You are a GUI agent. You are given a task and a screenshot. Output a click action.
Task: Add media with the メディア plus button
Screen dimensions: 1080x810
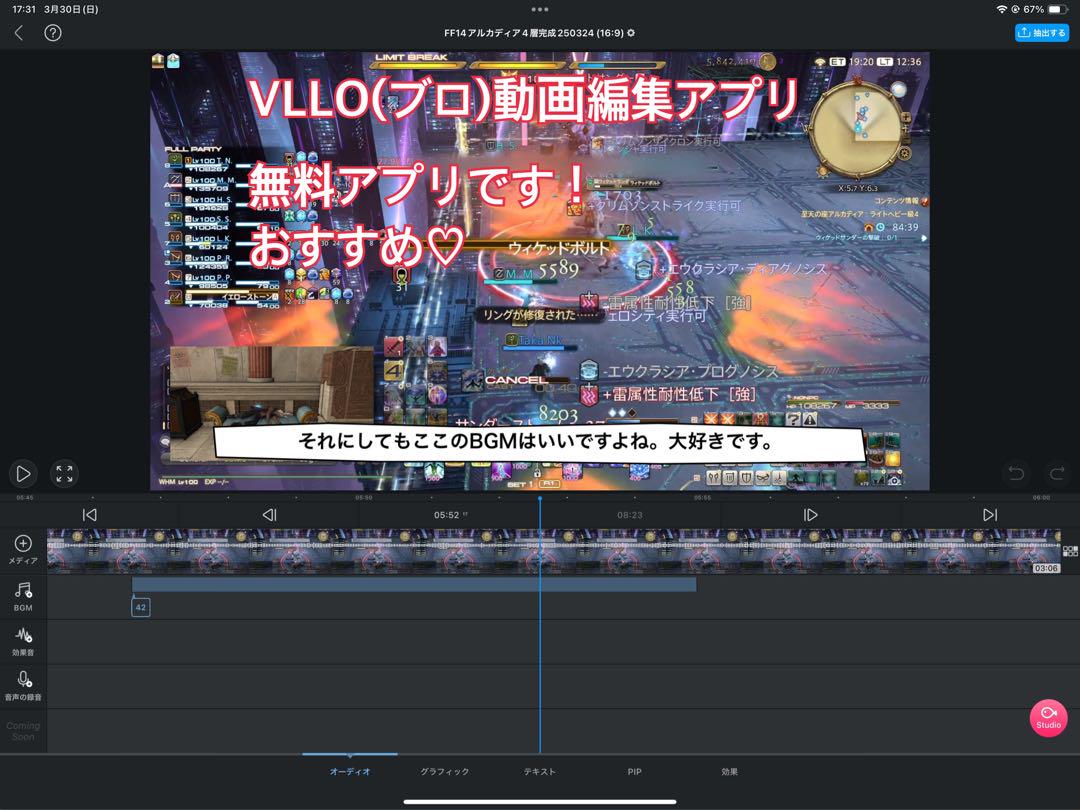(23, 550)
